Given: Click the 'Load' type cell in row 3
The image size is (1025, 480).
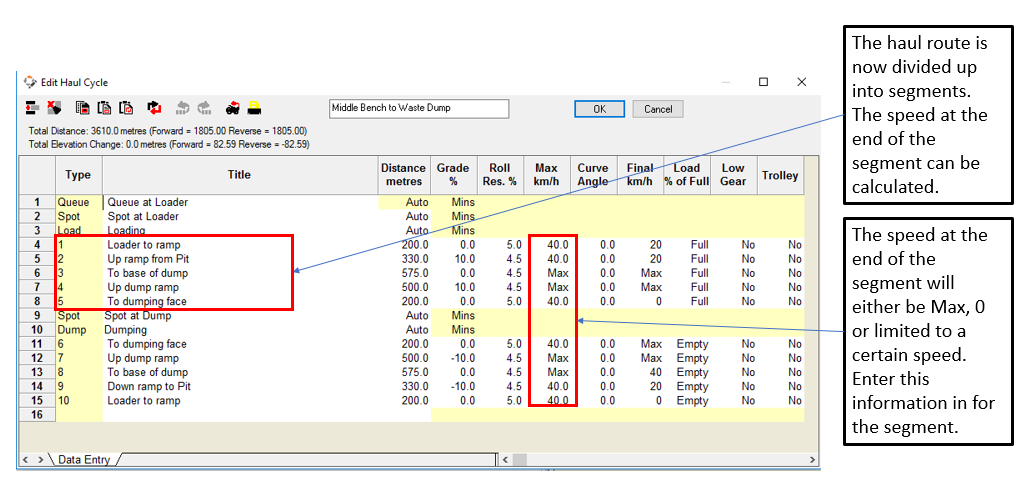Looking at the screenshot, I should 79,231.
